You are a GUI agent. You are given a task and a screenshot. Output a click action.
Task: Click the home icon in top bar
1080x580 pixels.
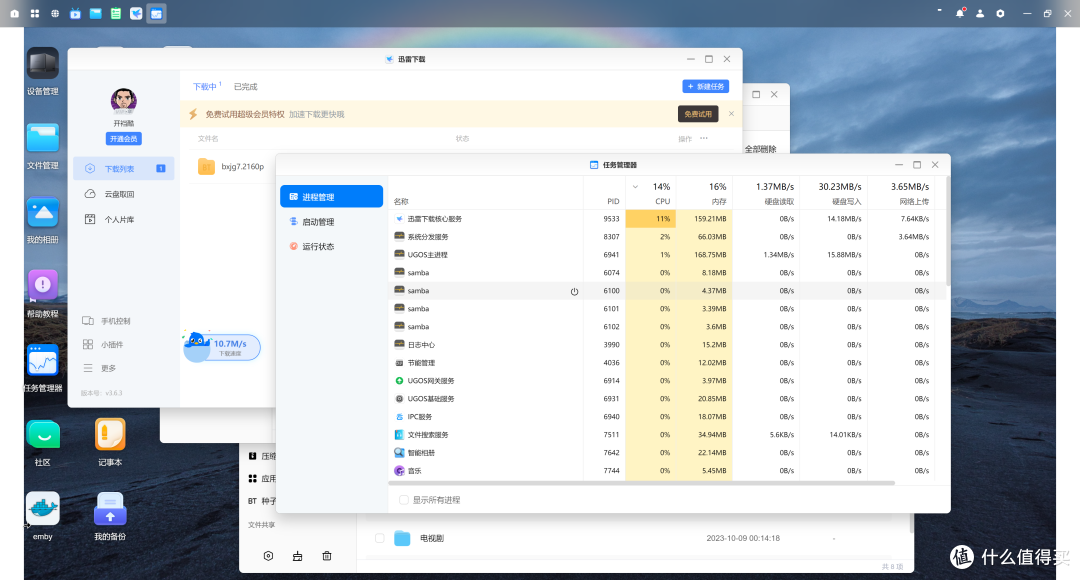click(x=14, y=13)
